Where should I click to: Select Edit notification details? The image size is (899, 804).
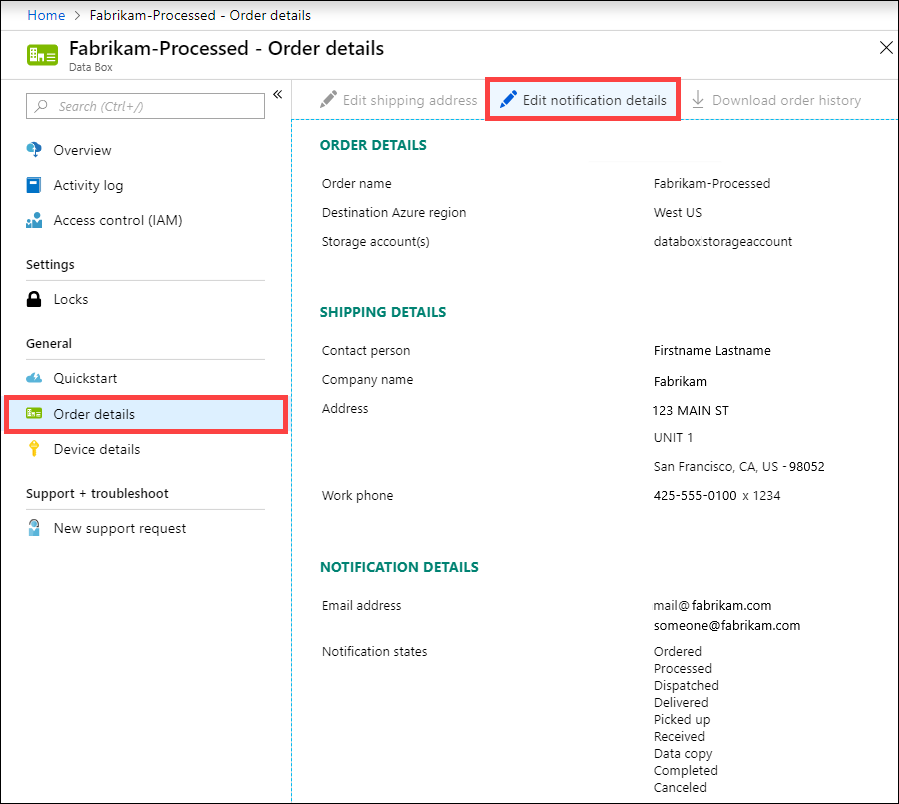coord(583,99)
